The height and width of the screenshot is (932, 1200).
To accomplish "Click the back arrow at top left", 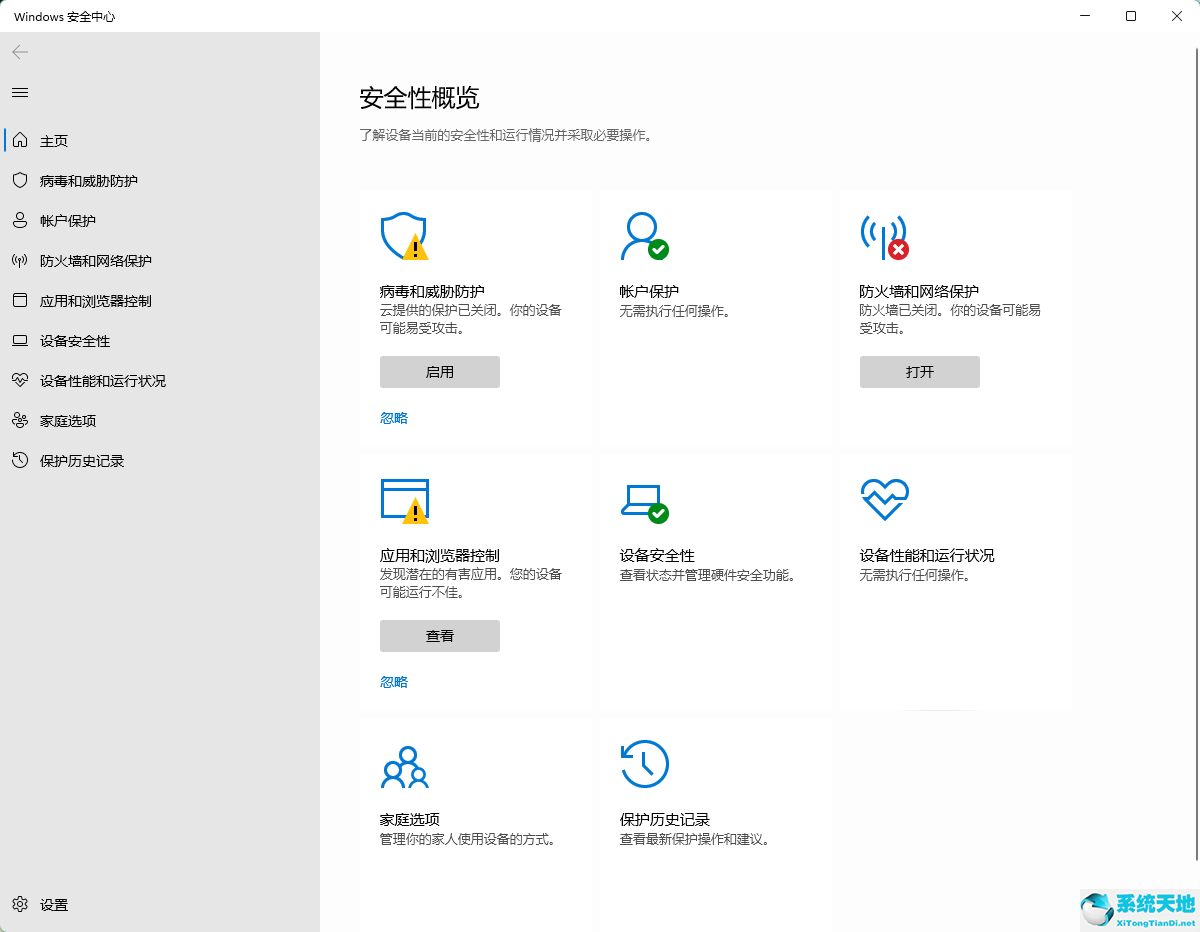I will 19,52.
